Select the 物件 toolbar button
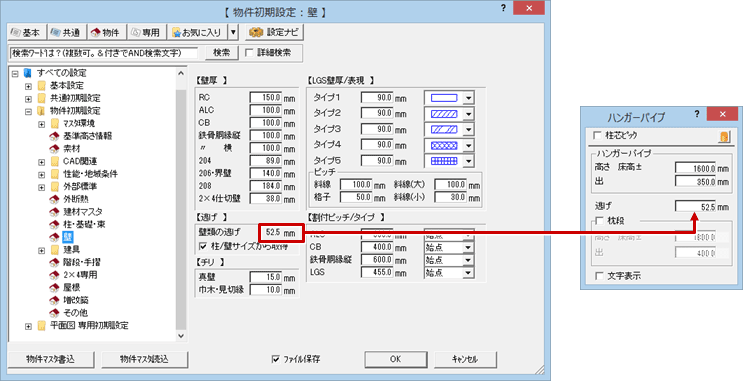Screen dimensions: 743x381 (x=106, y=33)
